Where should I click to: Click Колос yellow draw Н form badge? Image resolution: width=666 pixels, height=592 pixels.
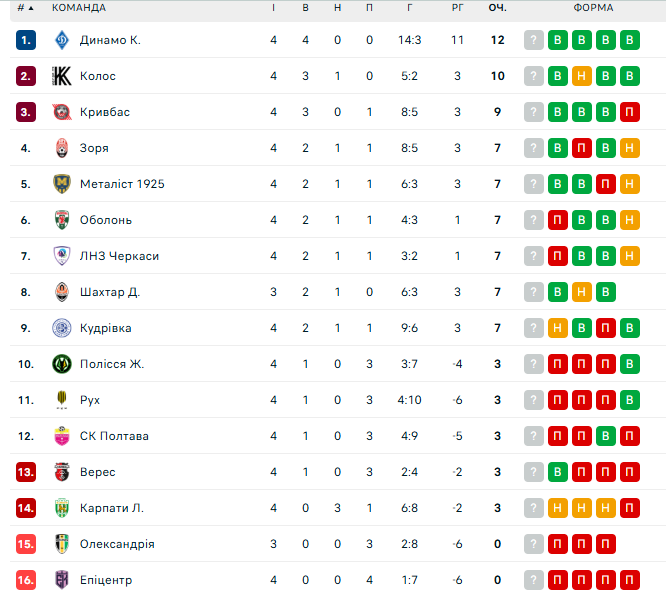[582, 76]
